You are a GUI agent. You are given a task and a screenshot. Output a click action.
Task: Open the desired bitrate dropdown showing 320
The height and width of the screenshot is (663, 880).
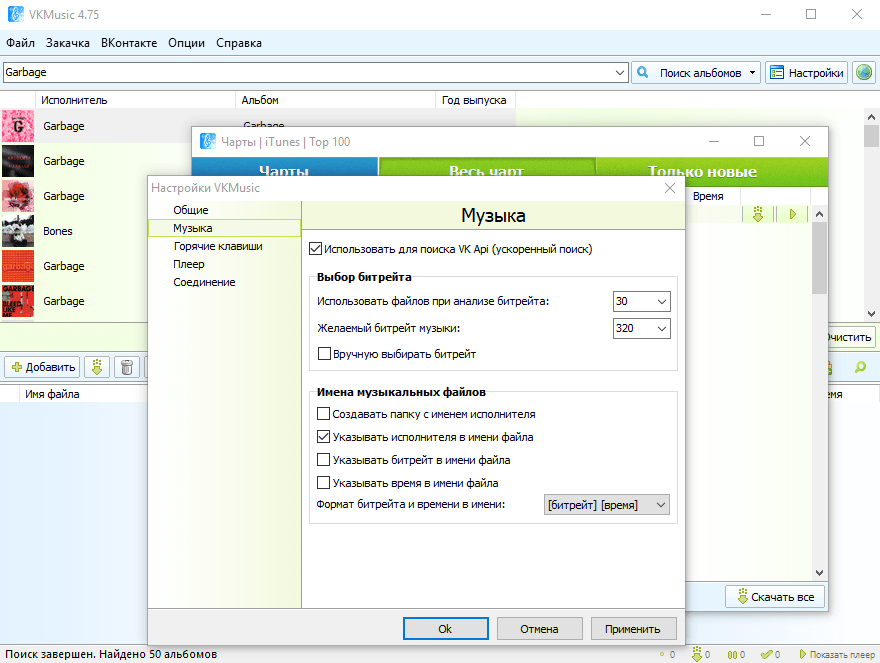pyautogui.click(x=641, y=328)
